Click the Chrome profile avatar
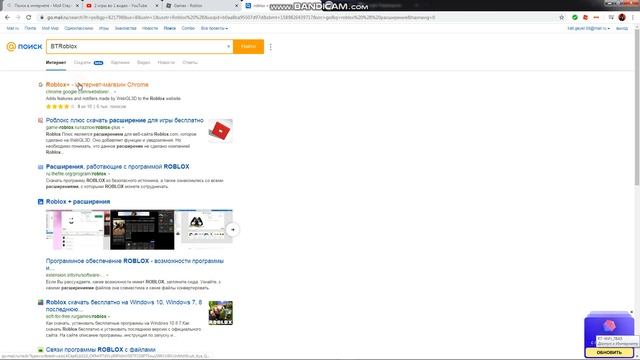 pos(622,18)
